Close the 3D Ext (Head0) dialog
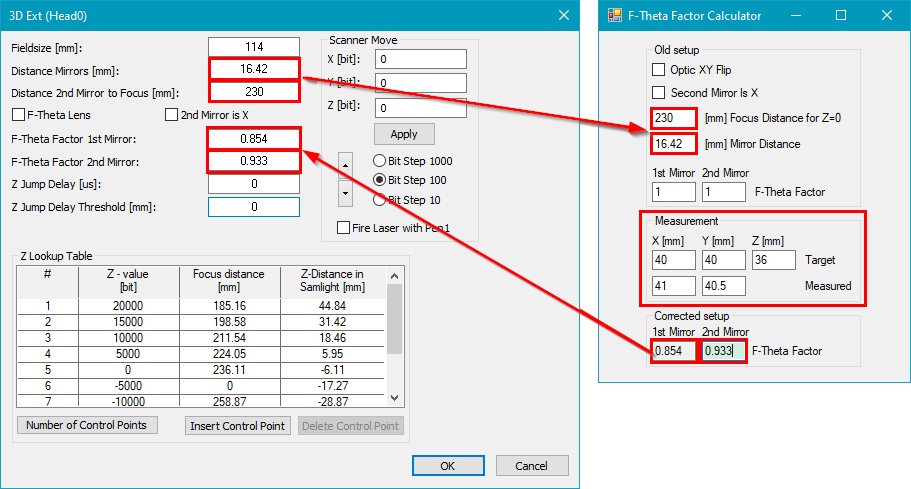 pyautogui.click(x=564, y=15)
